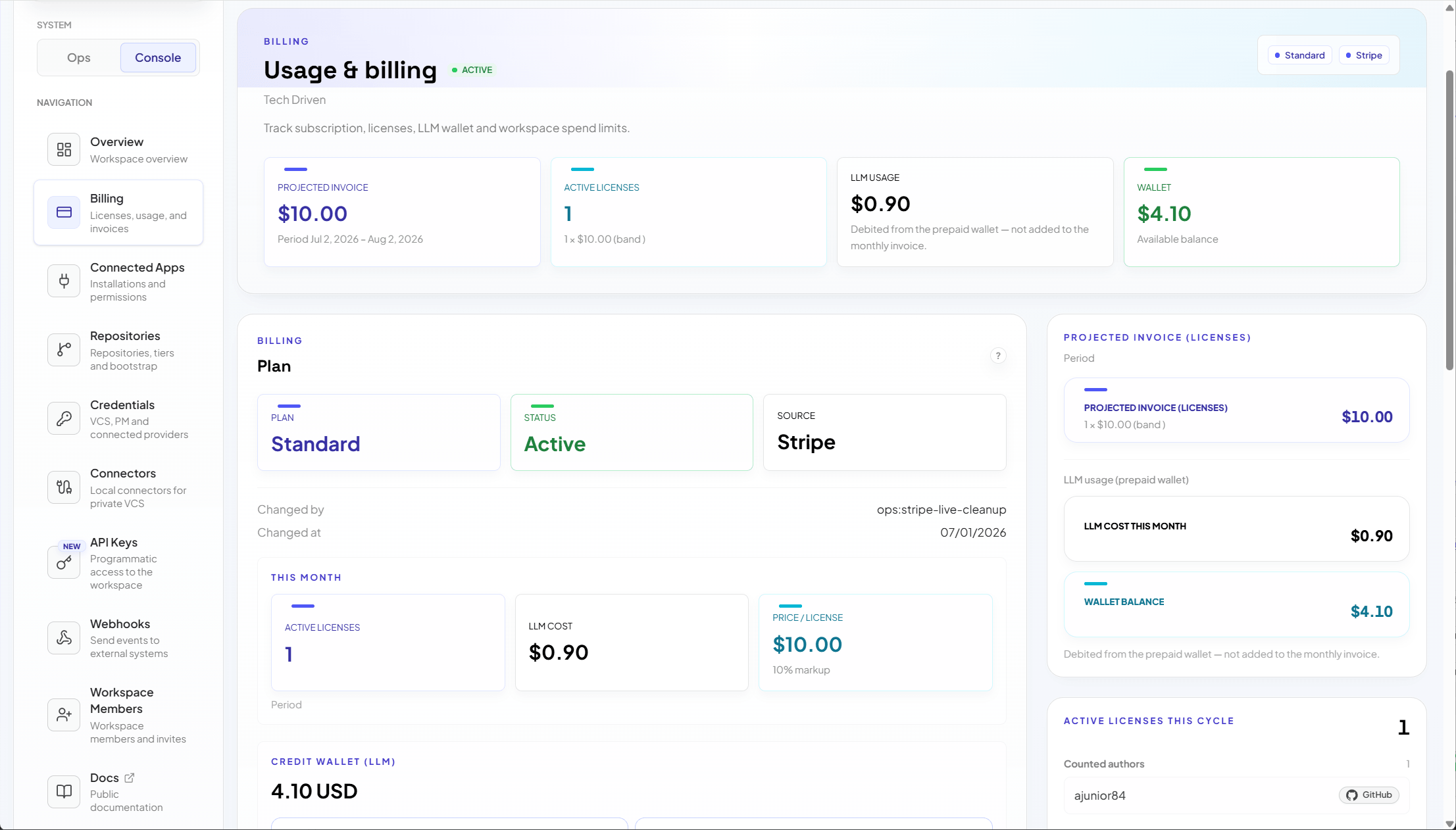
Task: Click the '10% markup' text
Action: [x=801, y=670]
